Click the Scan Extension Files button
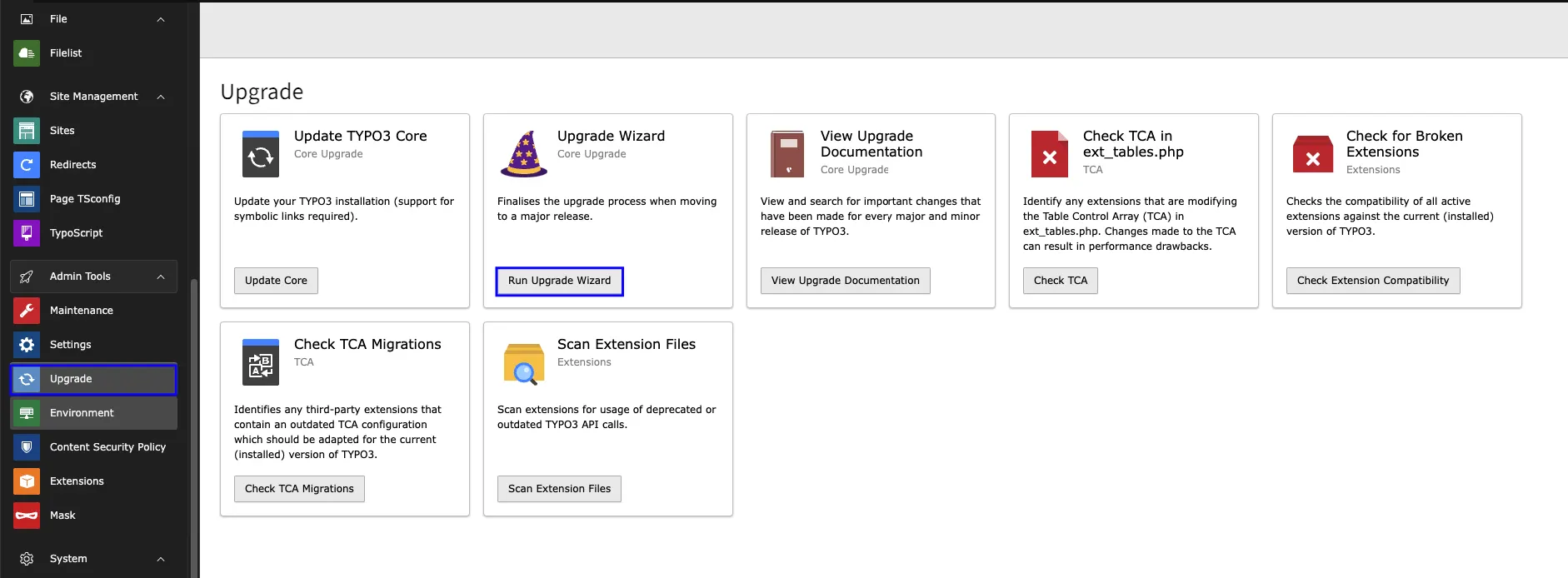 [x=560, y=489]
